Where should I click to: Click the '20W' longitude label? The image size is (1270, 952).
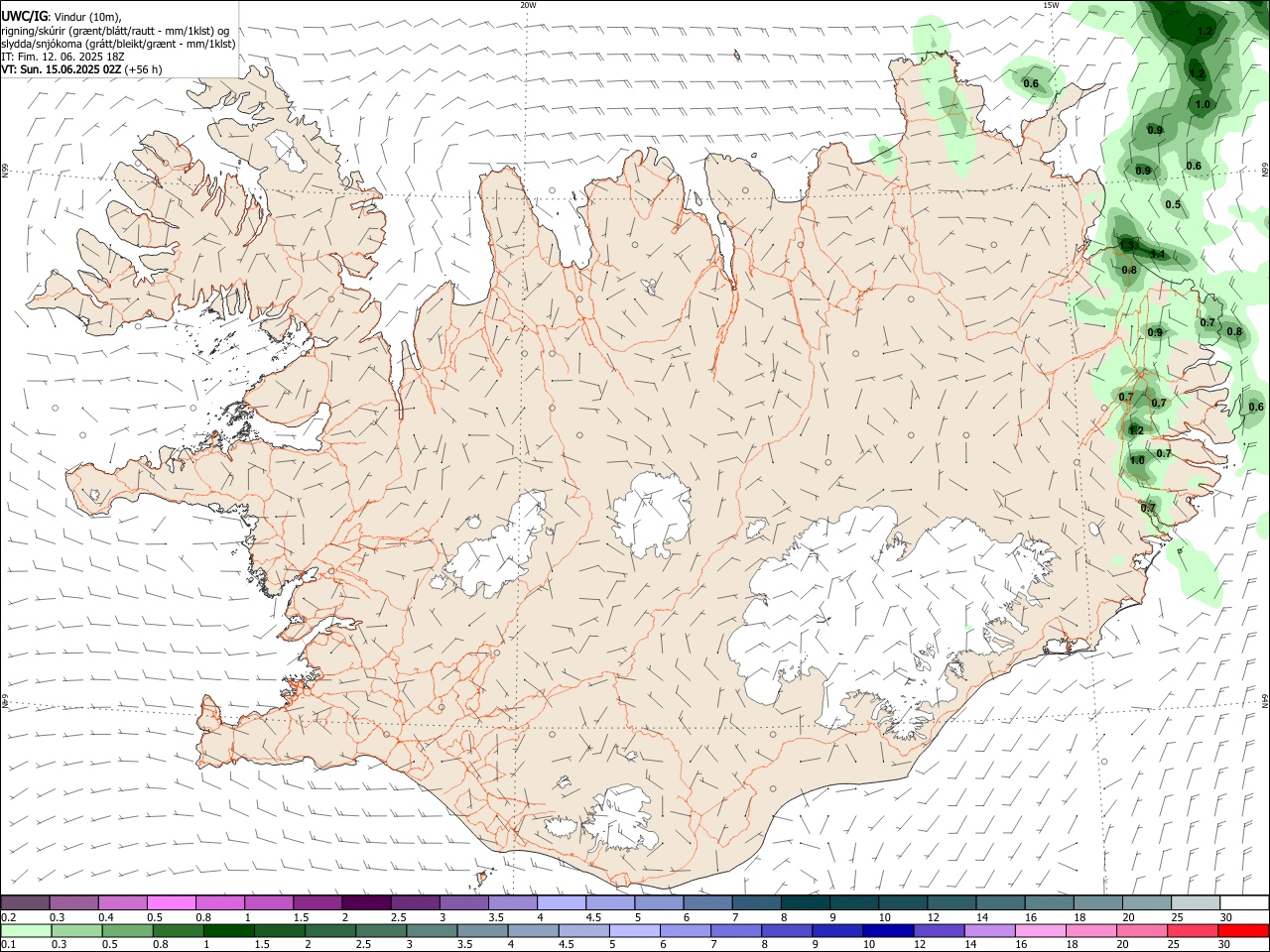coord(528,5)
